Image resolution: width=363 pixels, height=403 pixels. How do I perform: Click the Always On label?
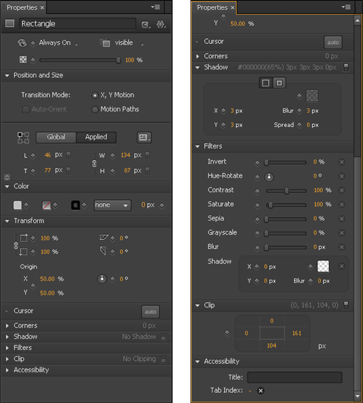pyautogui.click(x=55, y=43)
